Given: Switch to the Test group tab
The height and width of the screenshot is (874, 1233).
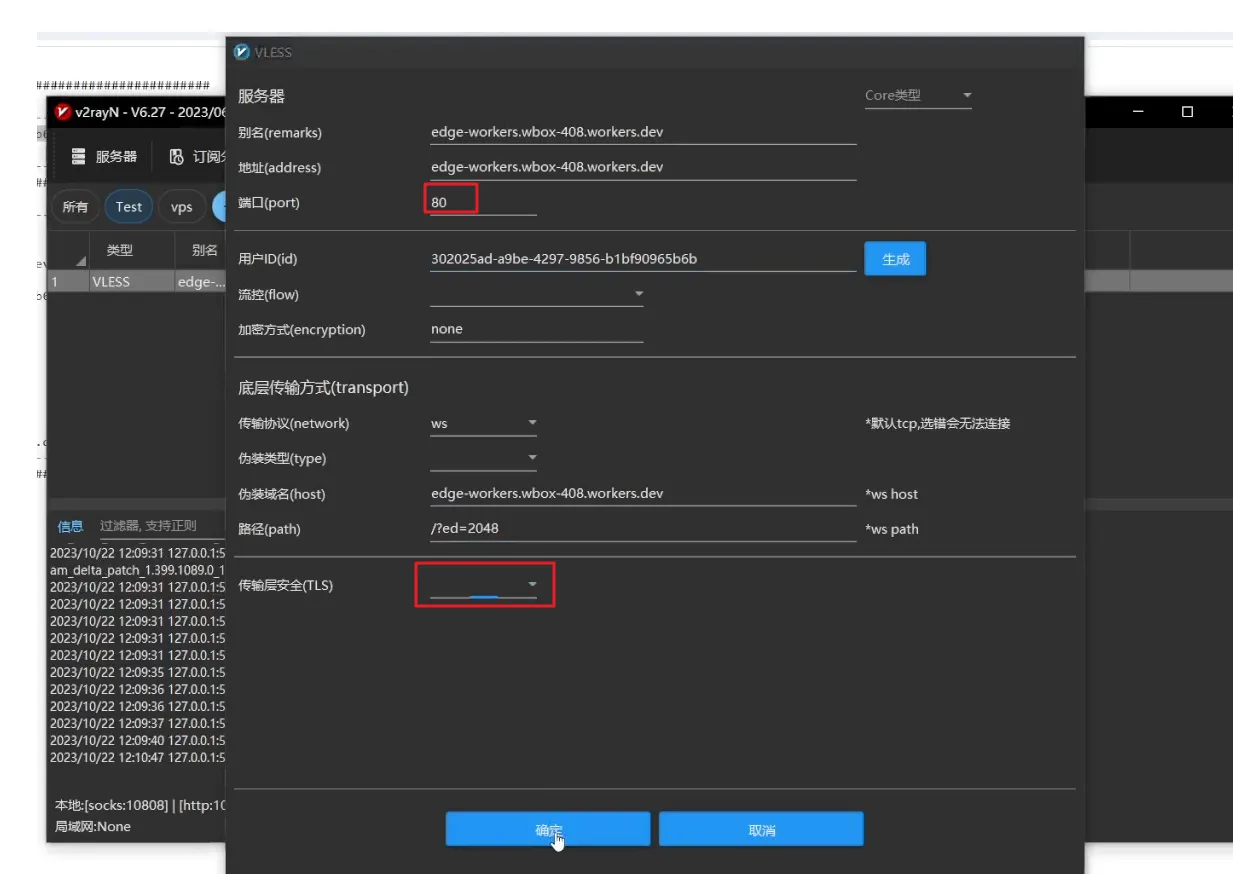Looking at the screenshot, I should (x=129, y=207).
